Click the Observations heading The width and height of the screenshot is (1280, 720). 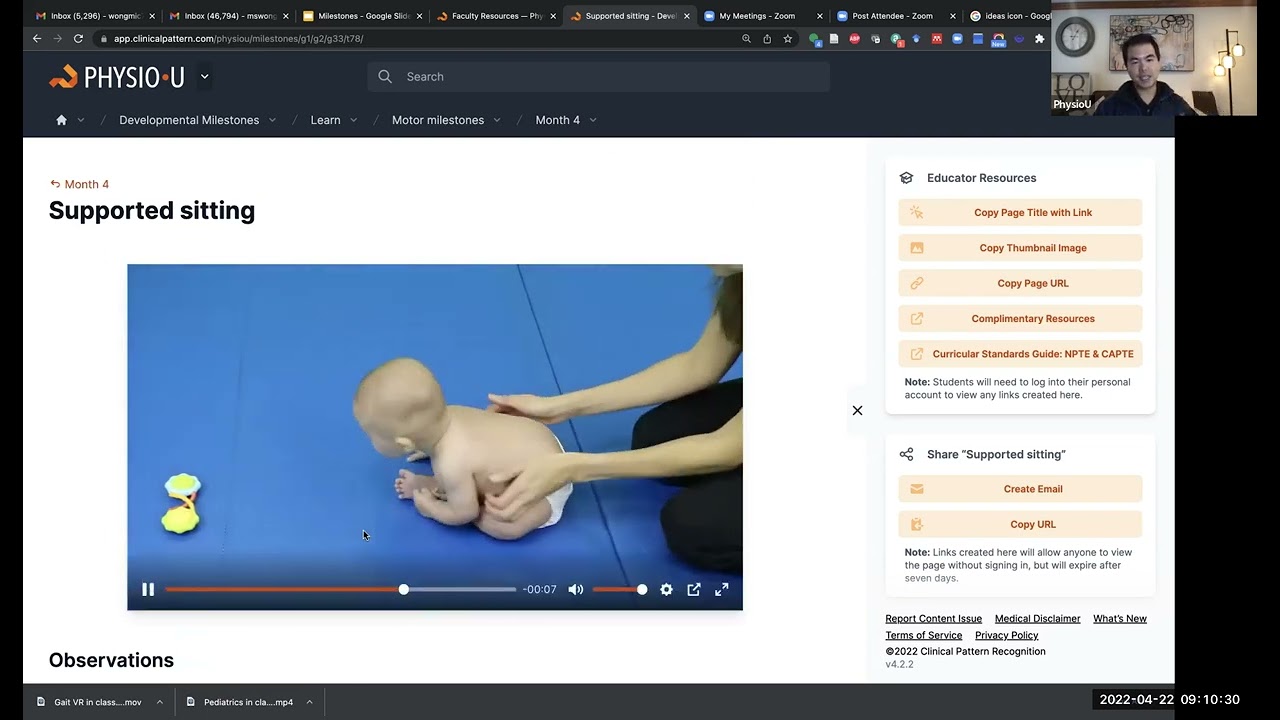click(111, 660)
